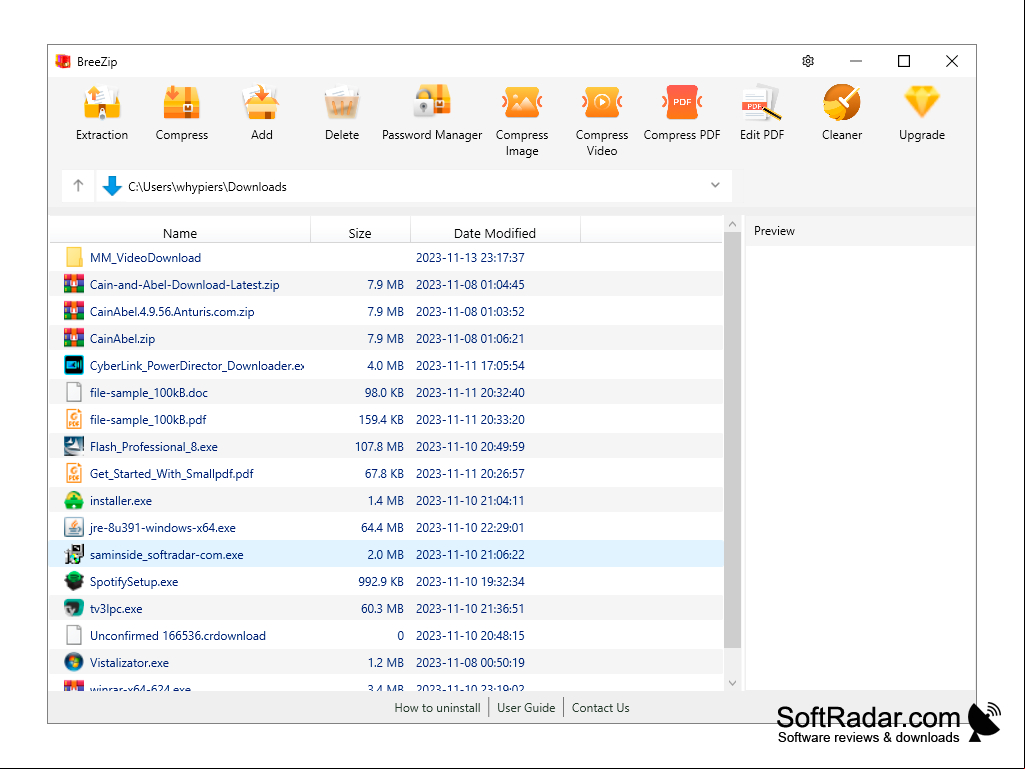
Task: Click the 159.4 KB size cell
Action: 381,420
